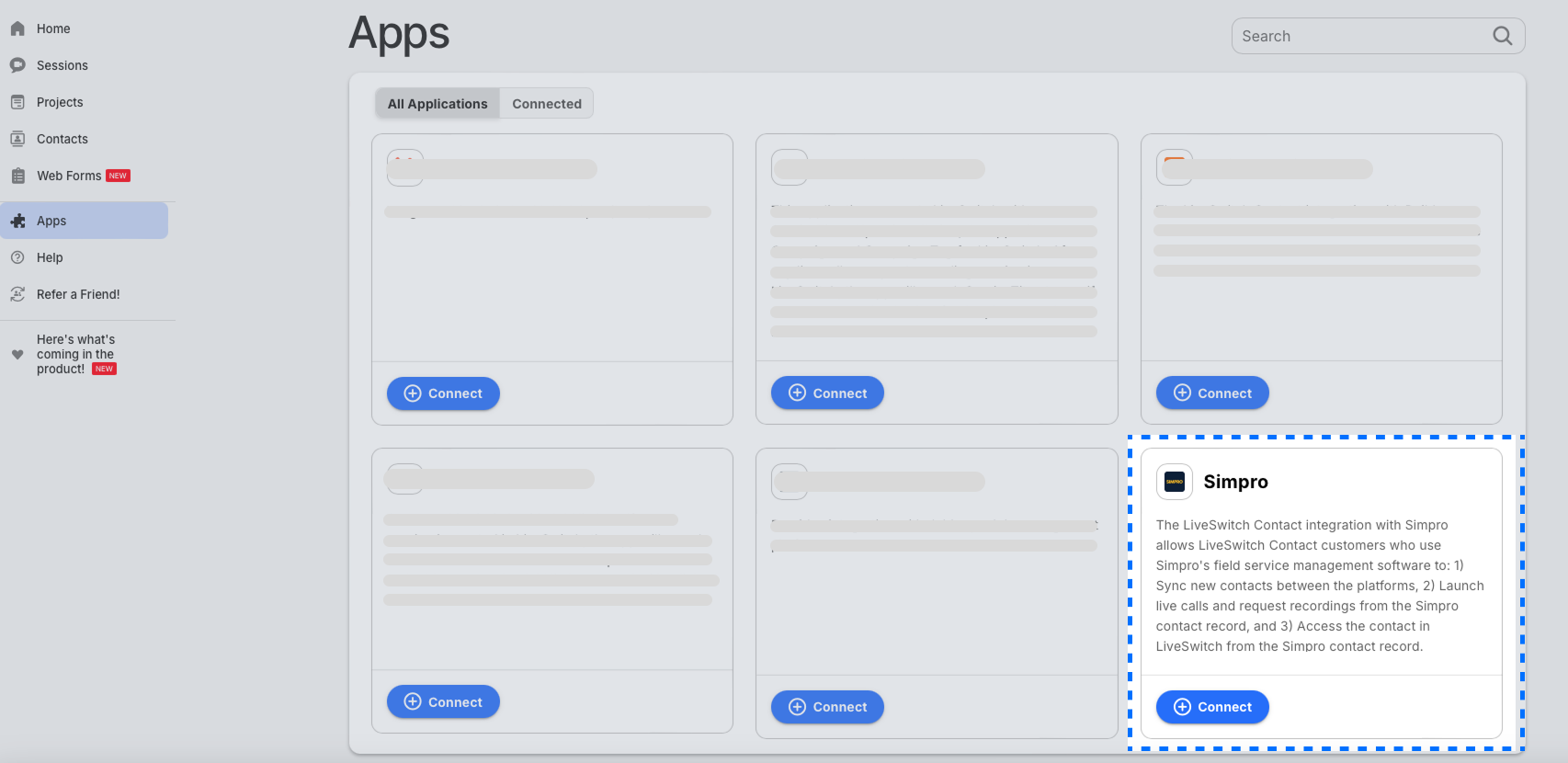
Task: Click the Web Forms clipboard icon
Action: pyautogui.click(x=17, y=176)
